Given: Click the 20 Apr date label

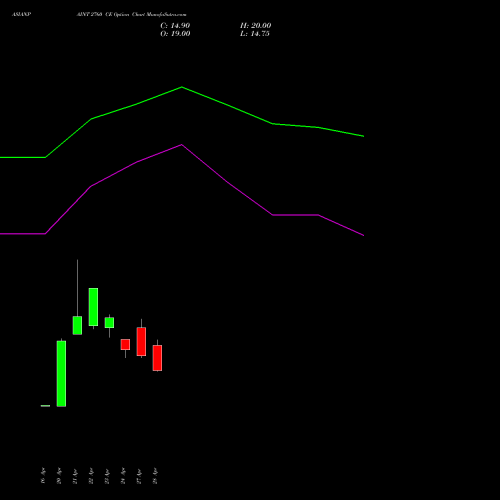Looking at the screenshot, I should click(59, 476).
